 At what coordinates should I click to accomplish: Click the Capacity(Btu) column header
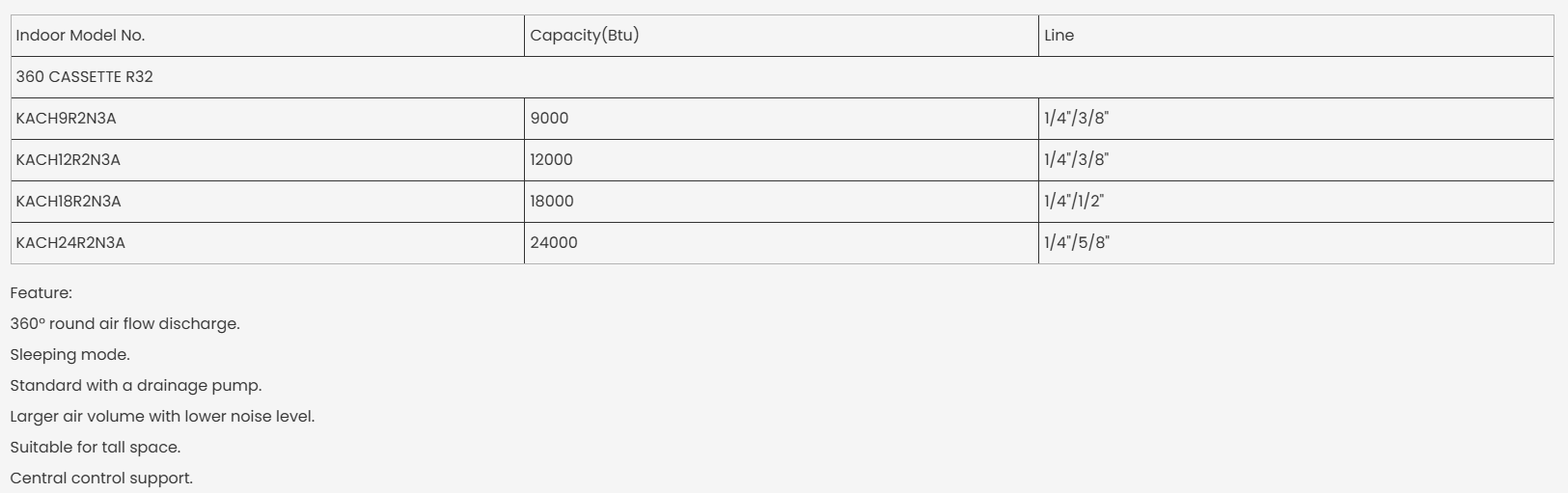585,36
